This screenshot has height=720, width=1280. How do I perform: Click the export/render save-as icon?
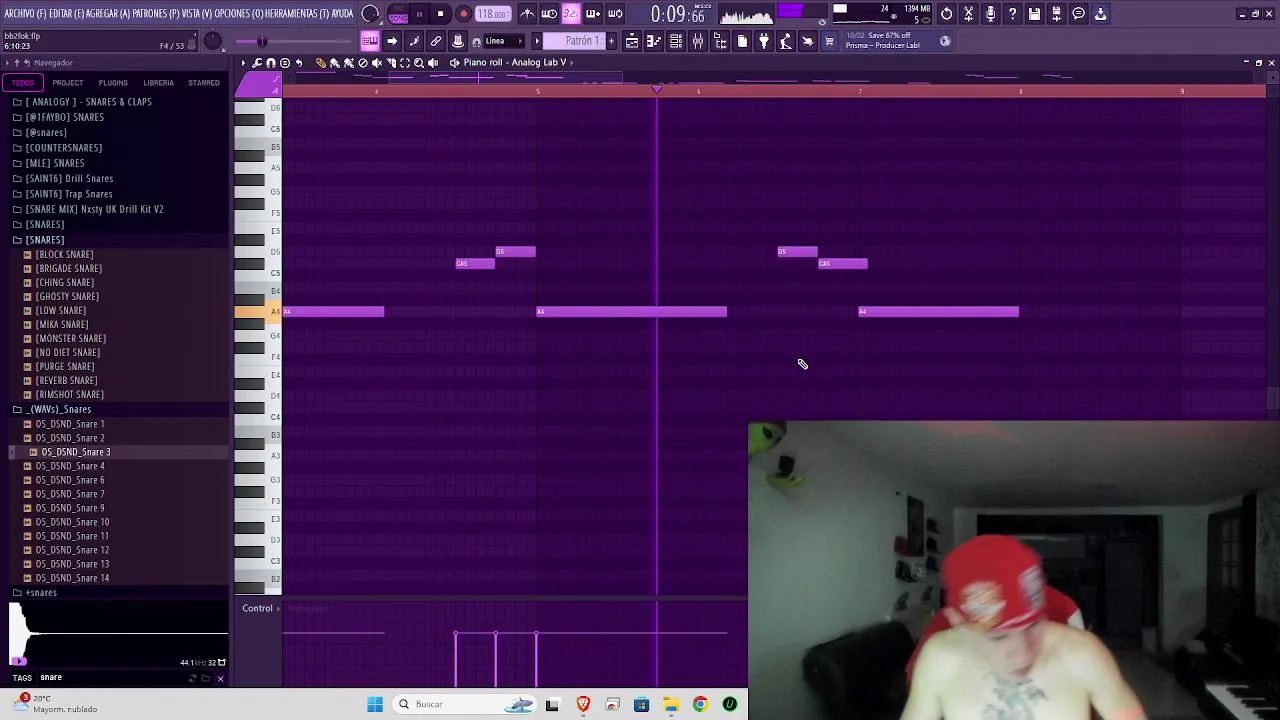tap(1056, 14)
